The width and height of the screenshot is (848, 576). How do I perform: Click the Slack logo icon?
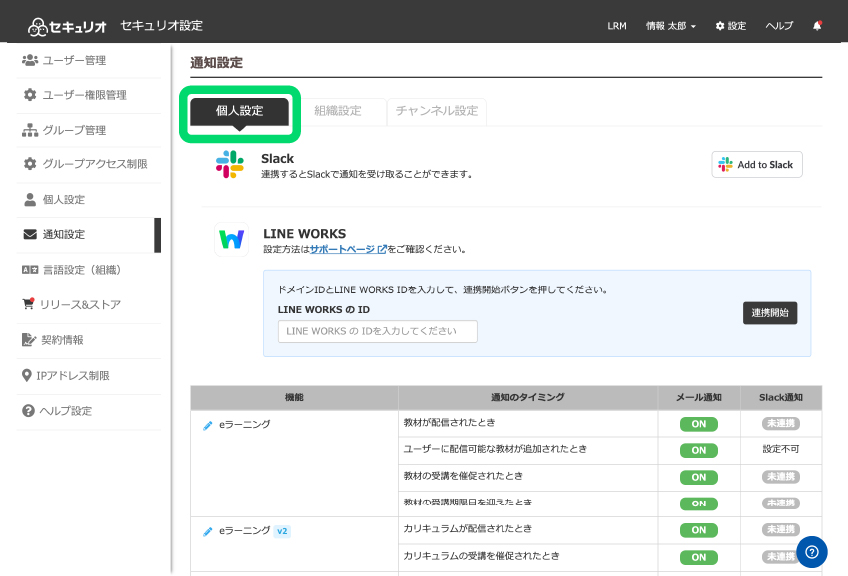230,165
